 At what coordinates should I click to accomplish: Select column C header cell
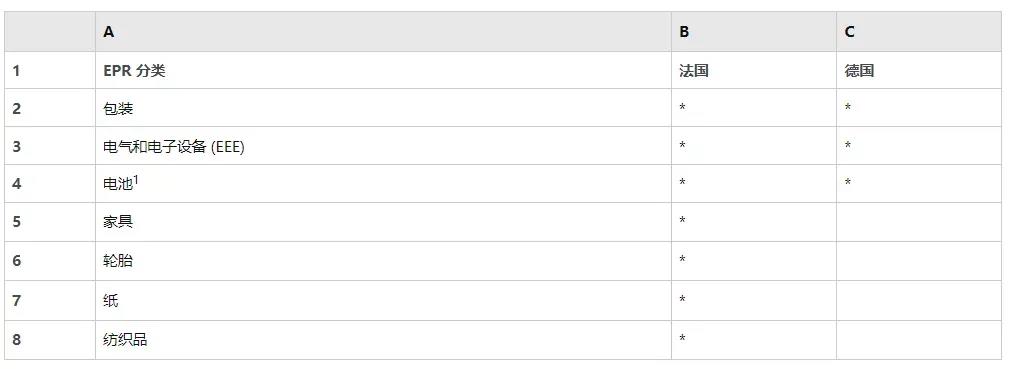tap(919, 32)
